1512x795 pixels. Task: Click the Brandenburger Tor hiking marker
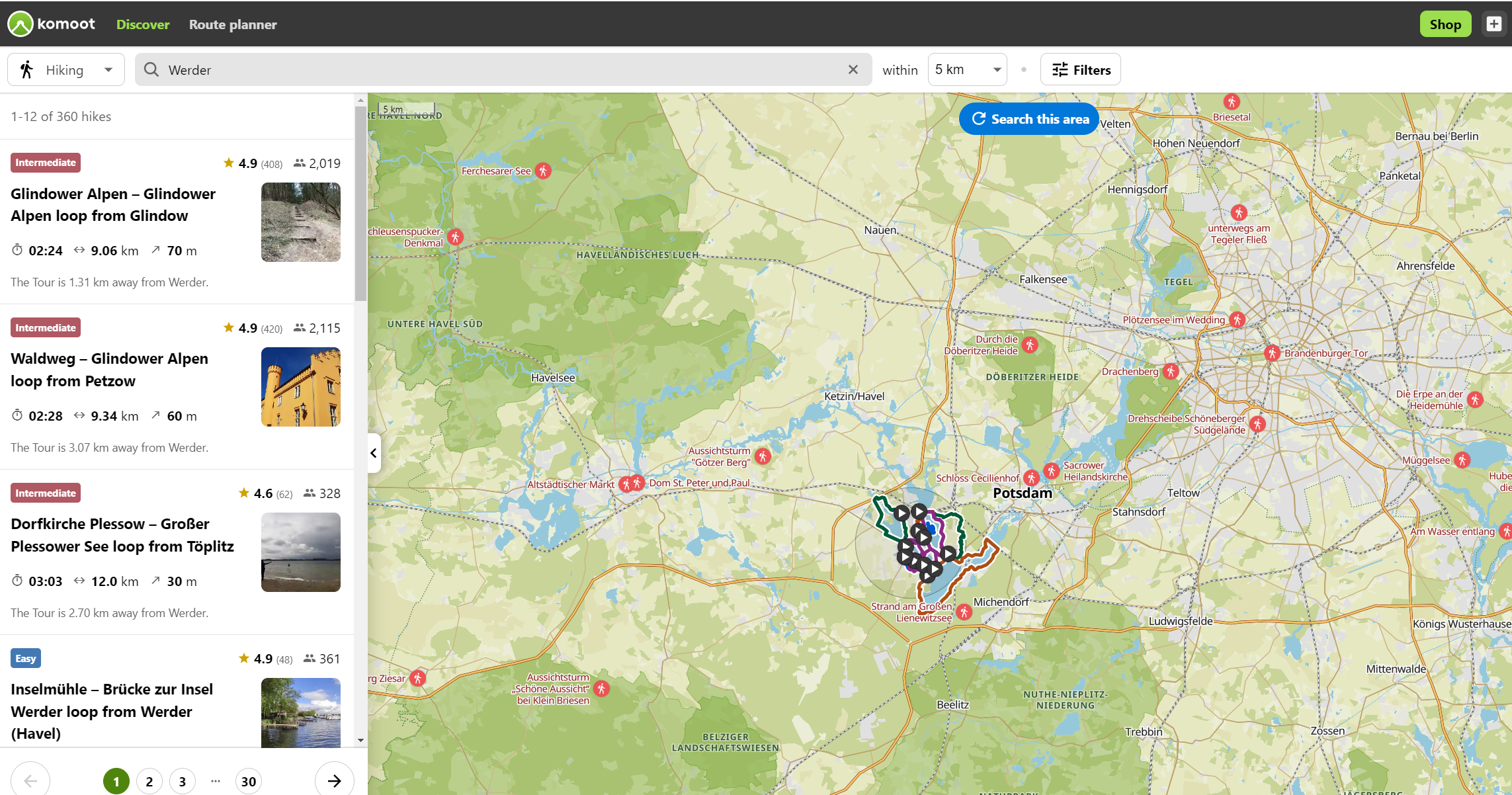(x=1272, y=353)
